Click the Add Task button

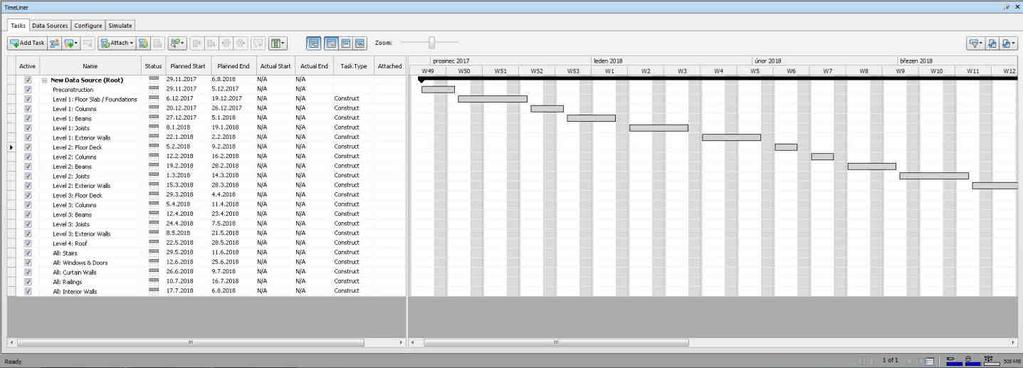click(27, 43)
